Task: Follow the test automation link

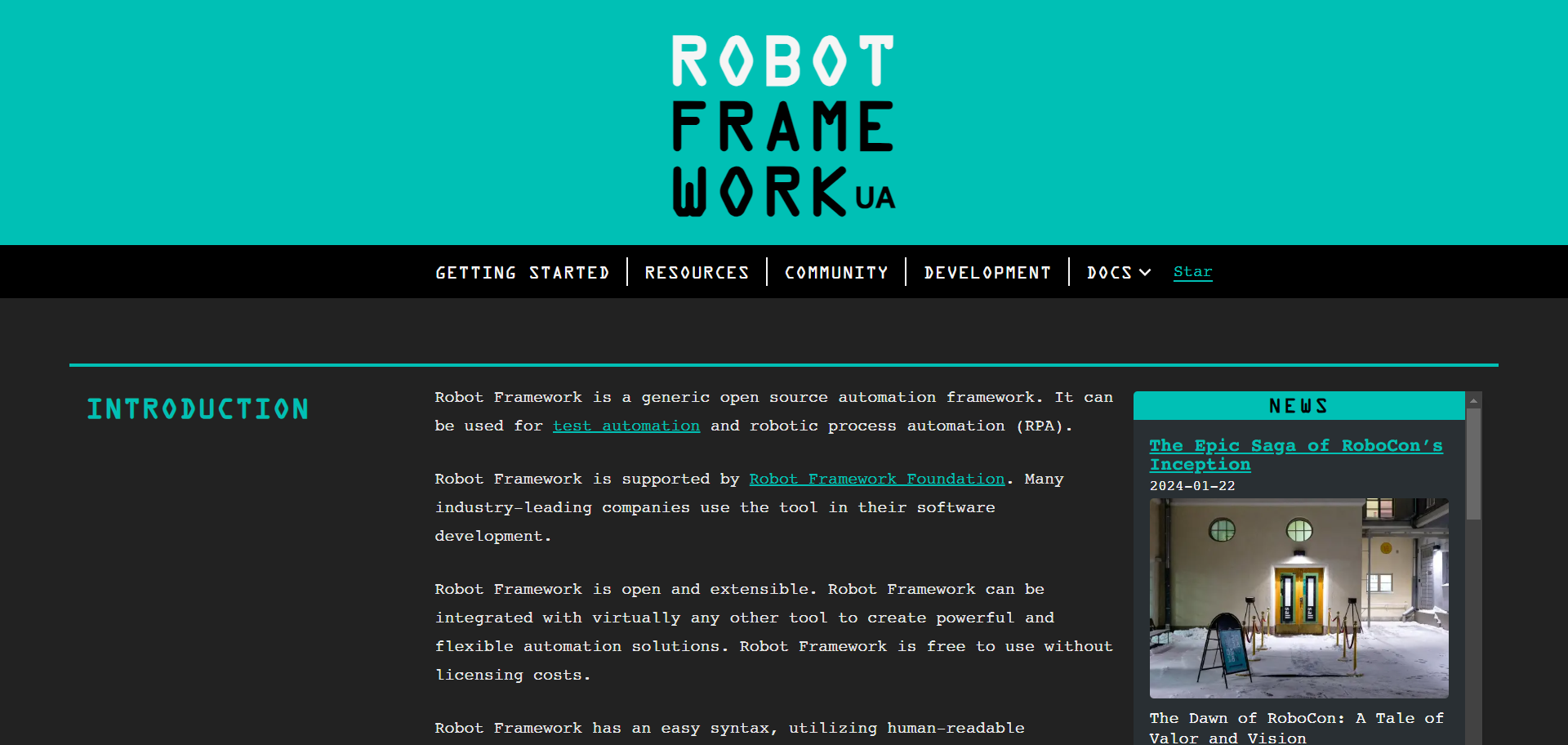Action: coord(626,426)
